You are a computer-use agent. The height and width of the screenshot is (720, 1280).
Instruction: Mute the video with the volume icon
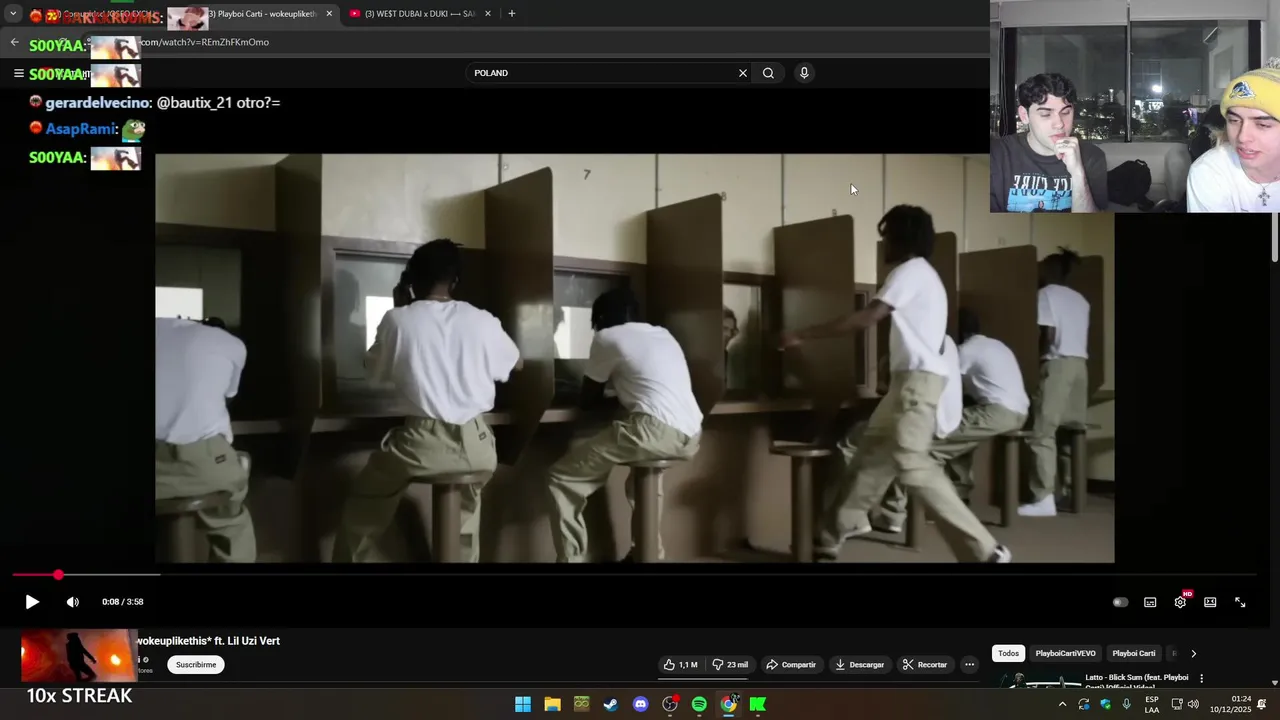click(72, 602)
